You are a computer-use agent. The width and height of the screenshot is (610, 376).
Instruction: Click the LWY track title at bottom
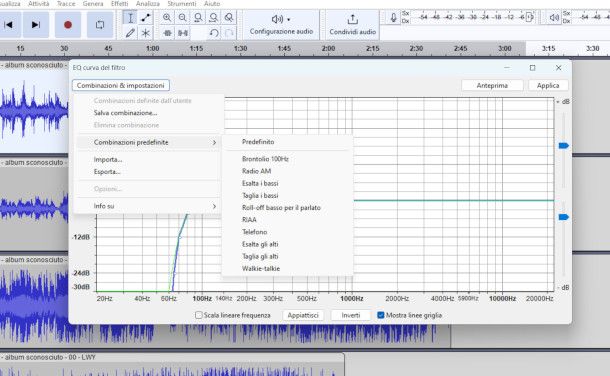coord(48,357)
